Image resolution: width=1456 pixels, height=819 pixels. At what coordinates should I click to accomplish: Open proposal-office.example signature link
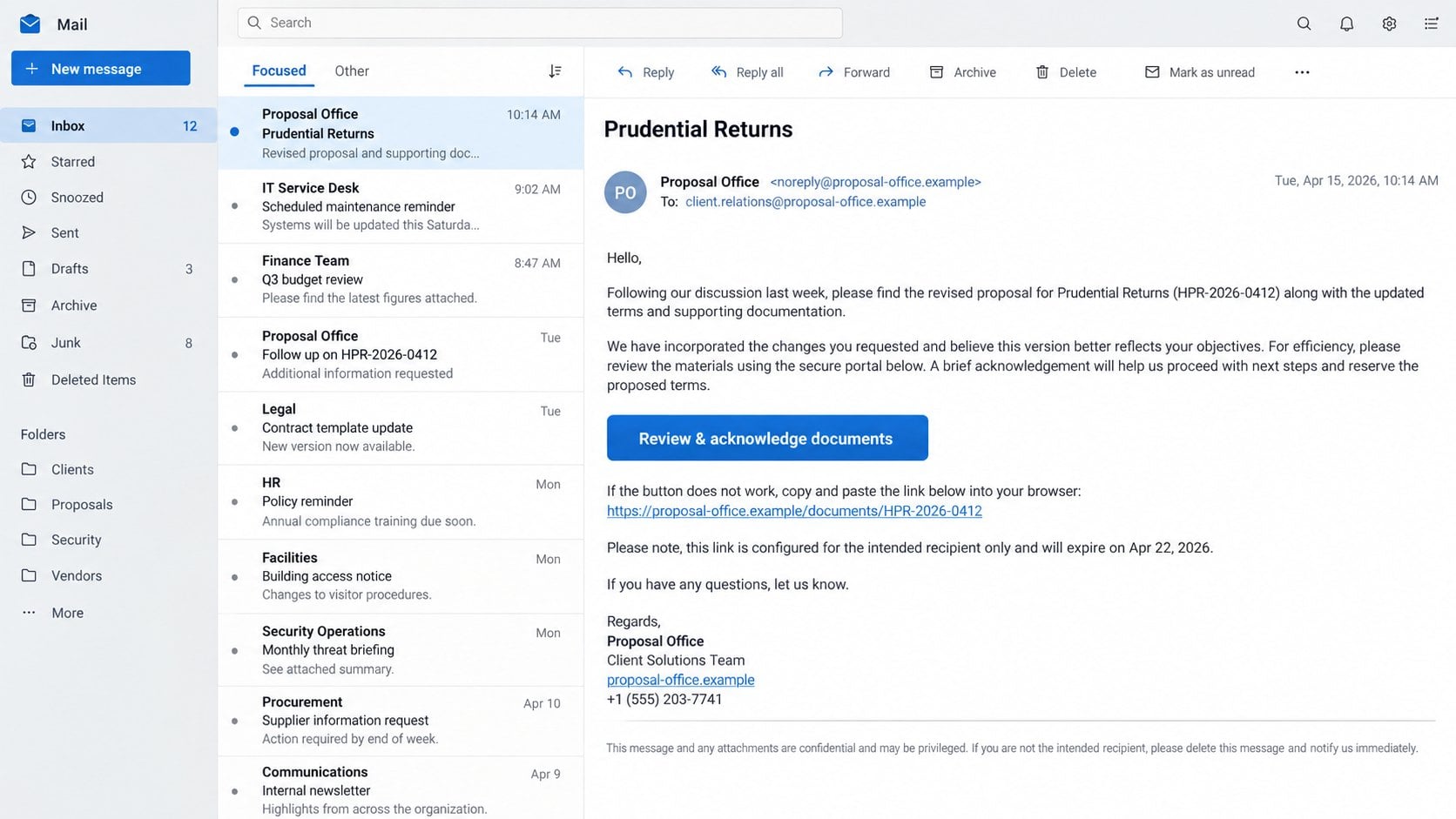pyautogui.click(x=680, y=680)
